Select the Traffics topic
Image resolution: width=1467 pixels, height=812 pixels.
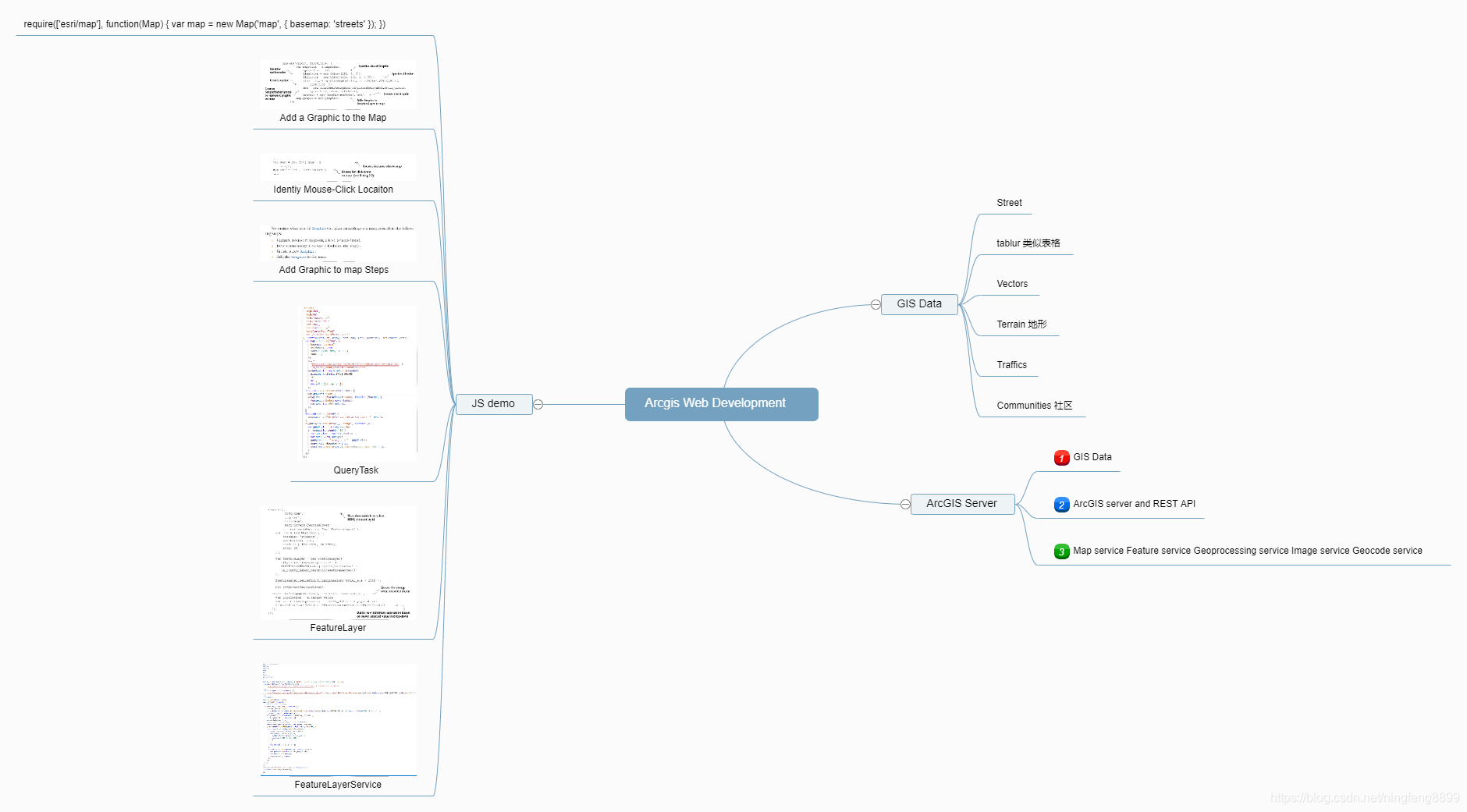(1011, 365)
